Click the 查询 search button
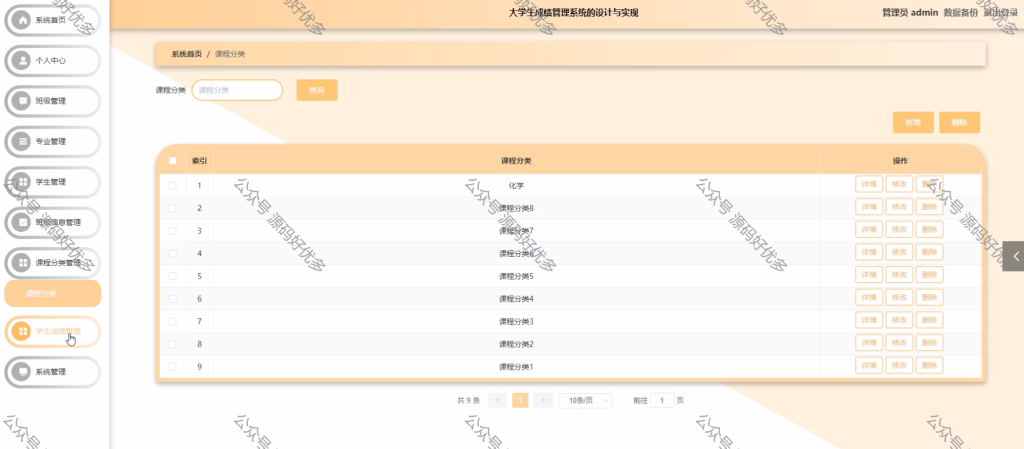Viewport: 1024px width, 449px height. (x=317, y=90)
